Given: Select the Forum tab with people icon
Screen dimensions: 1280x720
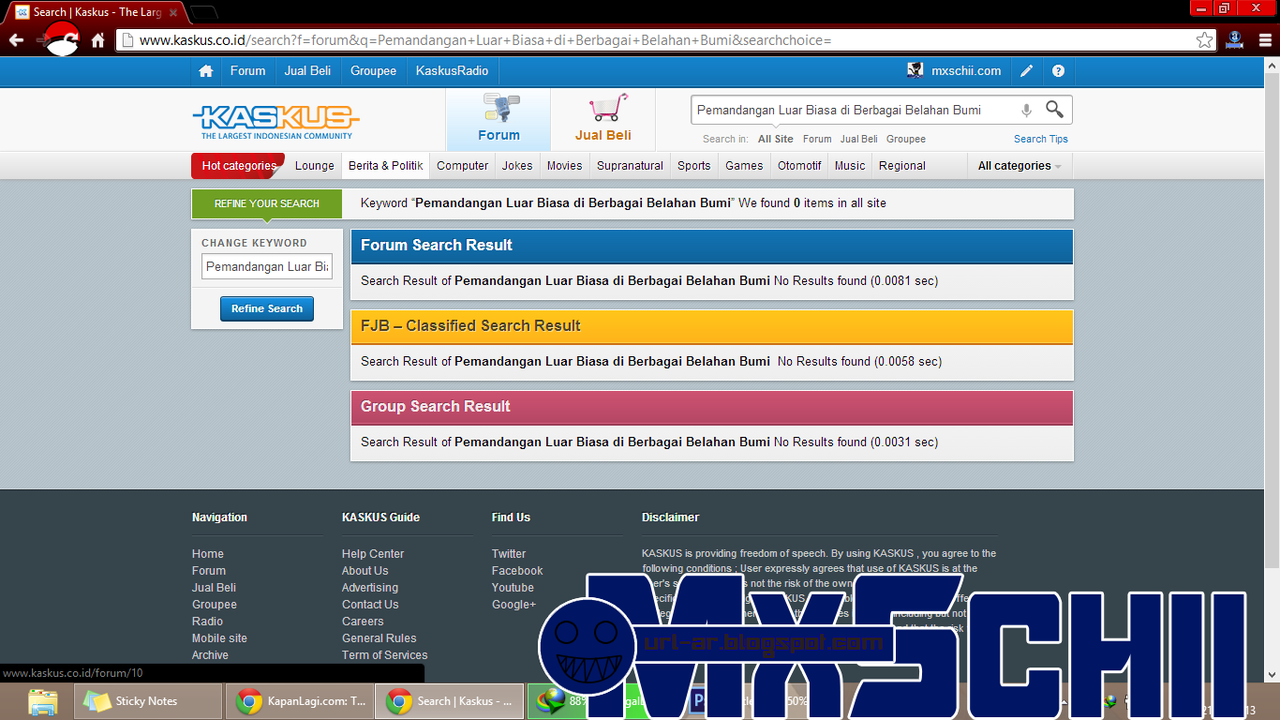Looking at the screenshot, I should click(x=498, y=119).
